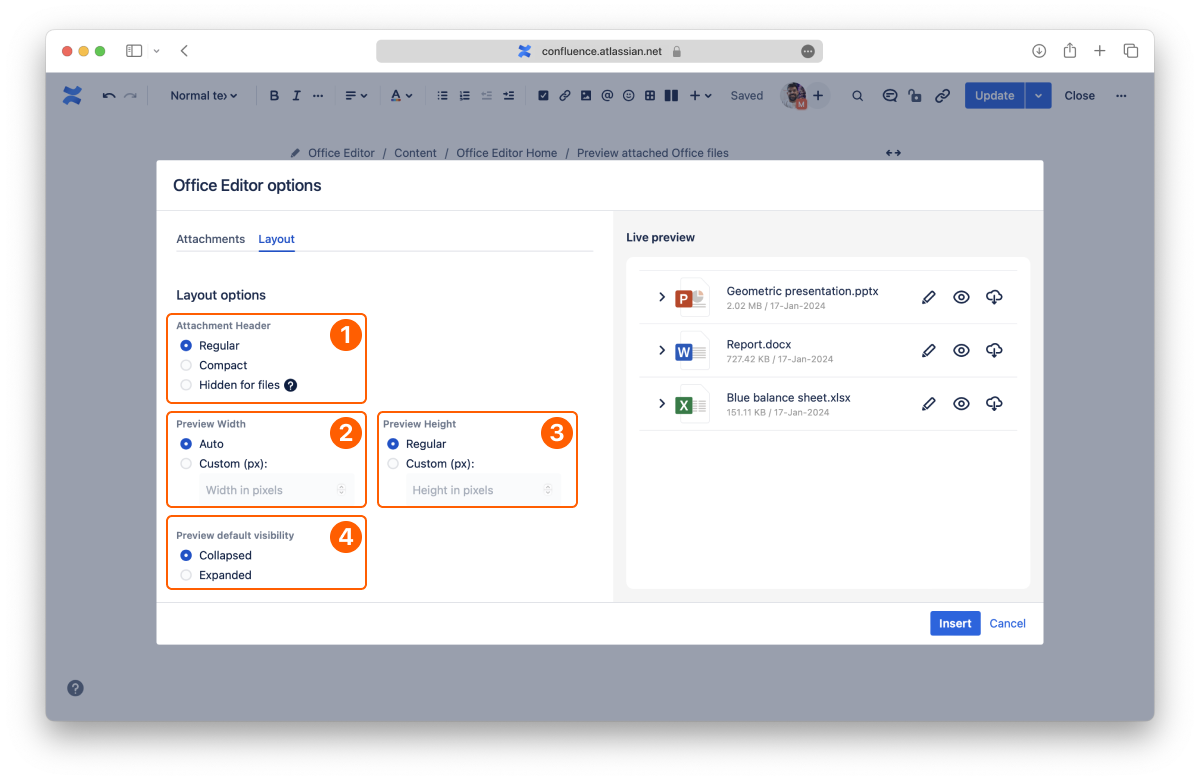Open the text alignment dropdown
The height and width of the screenshot is (780, 1200).
[356, 96]
